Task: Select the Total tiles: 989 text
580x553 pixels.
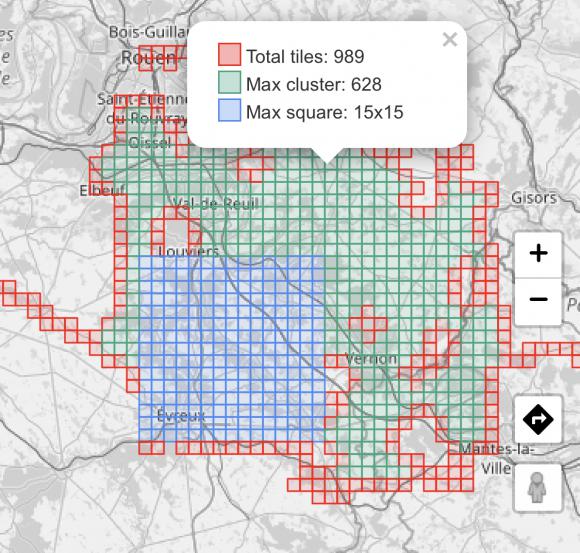Action: click(x=305, y=57)
